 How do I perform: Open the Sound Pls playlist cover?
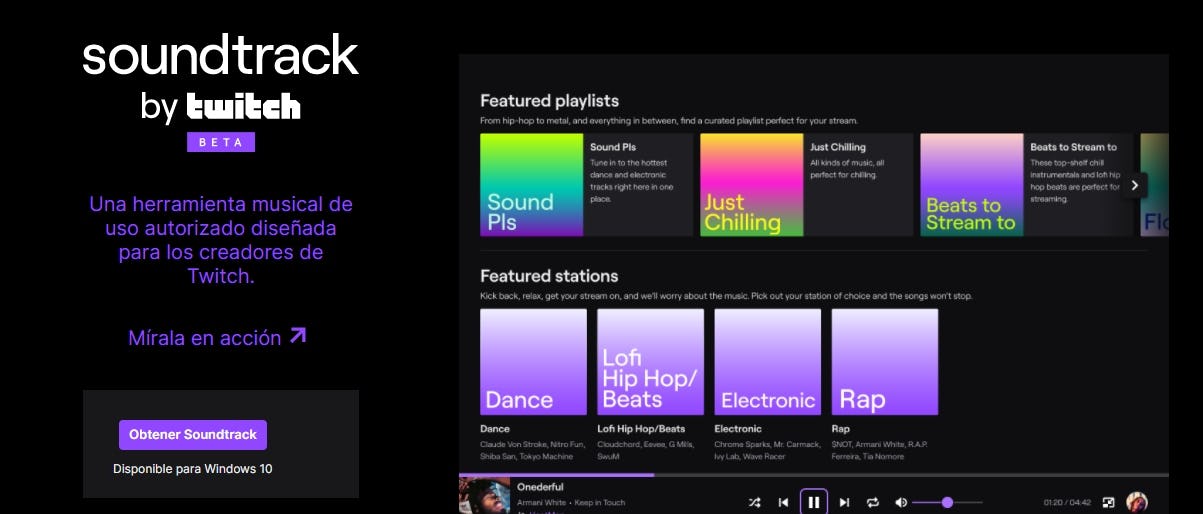click(531, 185)
